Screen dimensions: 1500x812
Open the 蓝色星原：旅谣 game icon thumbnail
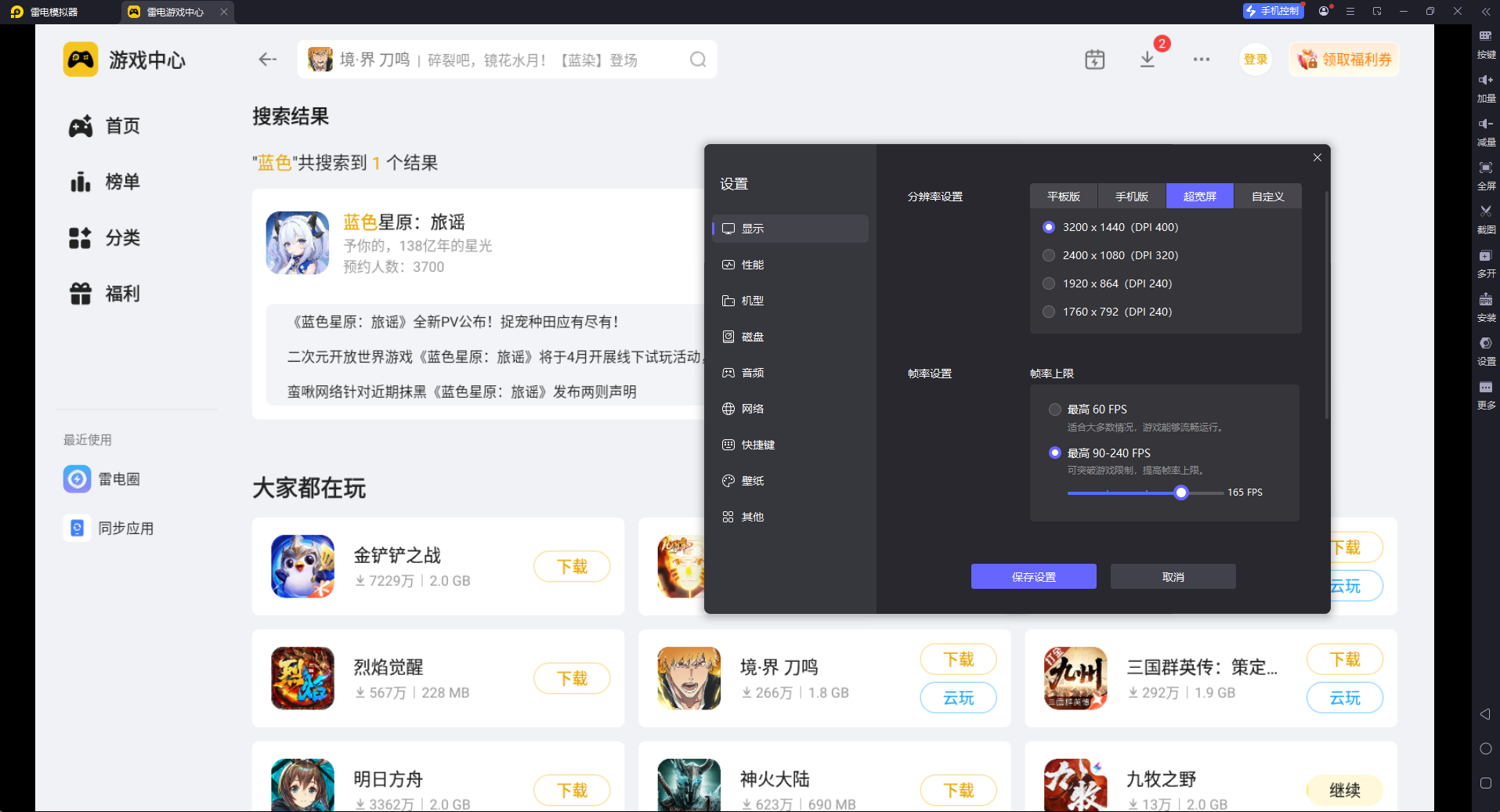(x=298, y=243)
